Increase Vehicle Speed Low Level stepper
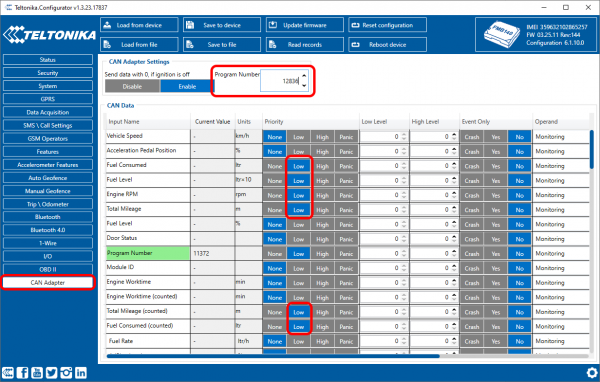 tap(404, 134)
